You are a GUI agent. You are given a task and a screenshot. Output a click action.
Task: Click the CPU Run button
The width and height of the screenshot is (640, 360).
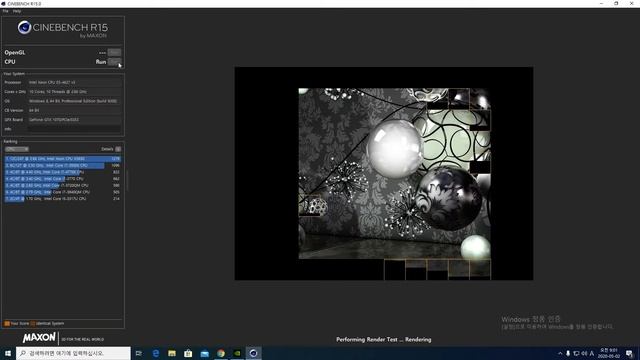tap(114, 62)
